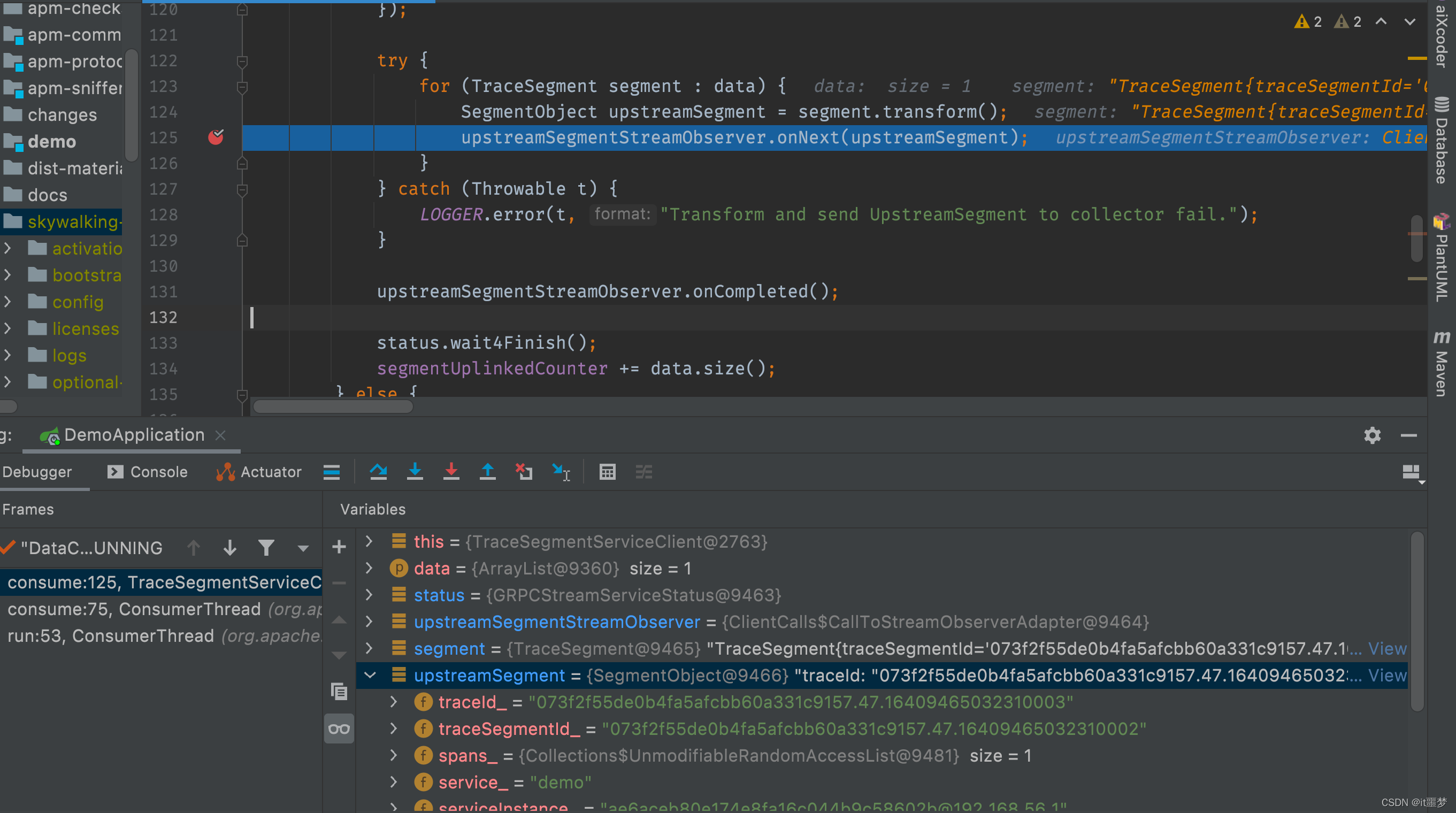The width and height of the screenshot is (1456, 813).
Task: Click the Trace Current Stream Chain icon
Action: [x=644, y=472]
